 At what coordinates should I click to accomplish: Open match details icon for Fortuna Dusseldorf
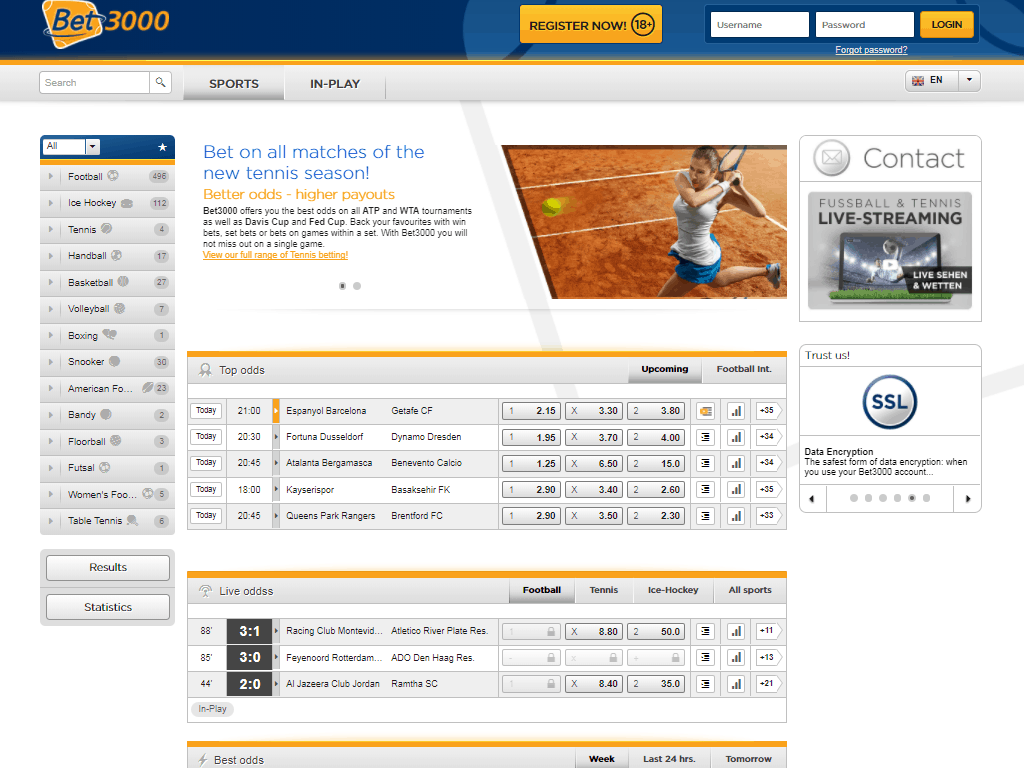705,438
